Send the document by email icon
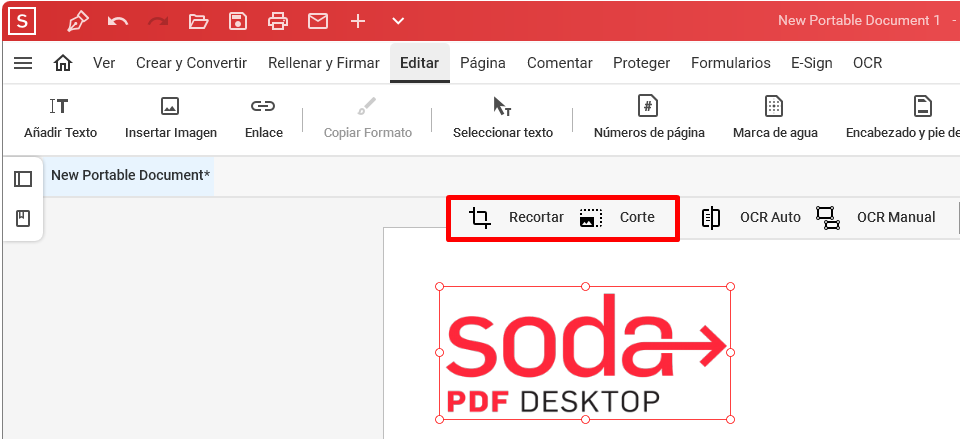 tap(318, 21)
